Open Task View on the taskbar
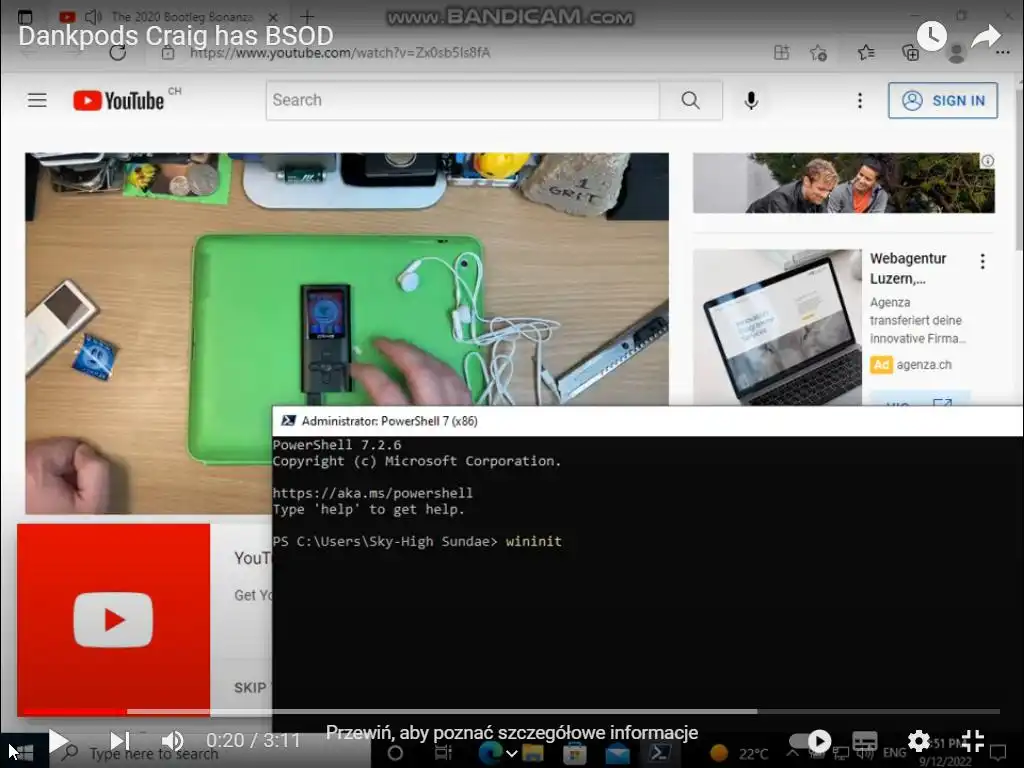Screen dimensions: 1024x768 coord(443,753)
